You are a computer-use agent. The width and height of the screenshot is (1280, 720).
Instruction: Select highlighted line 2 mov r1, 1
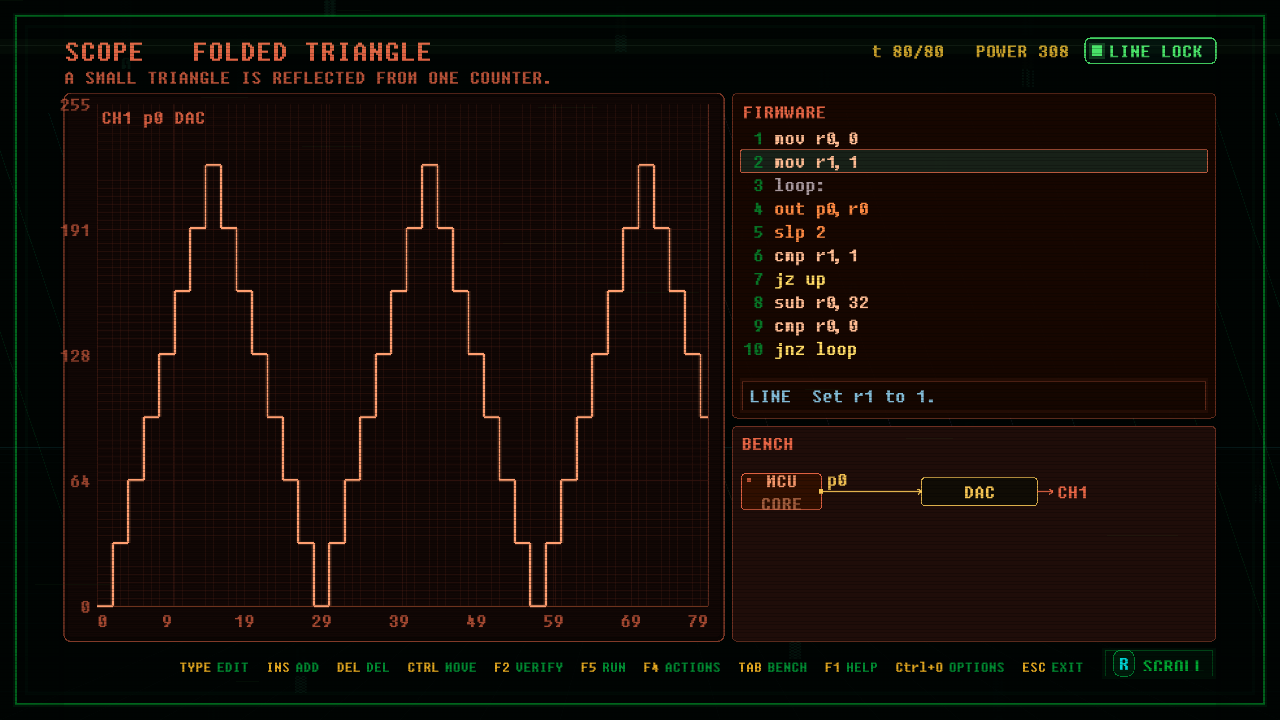(974, 162)
